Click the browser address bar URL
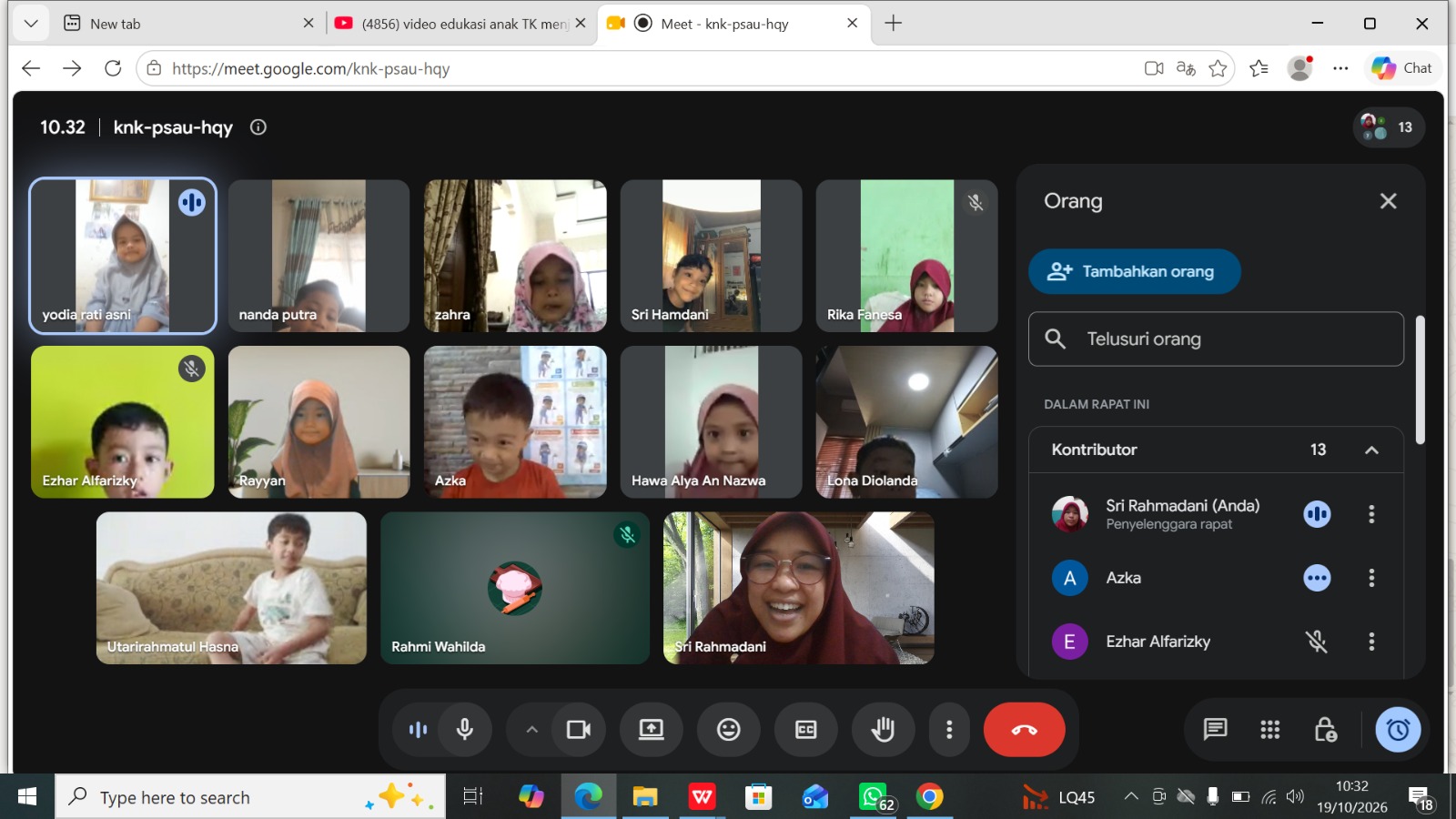This screenshot has width=1456, height=819. point(311,68)
